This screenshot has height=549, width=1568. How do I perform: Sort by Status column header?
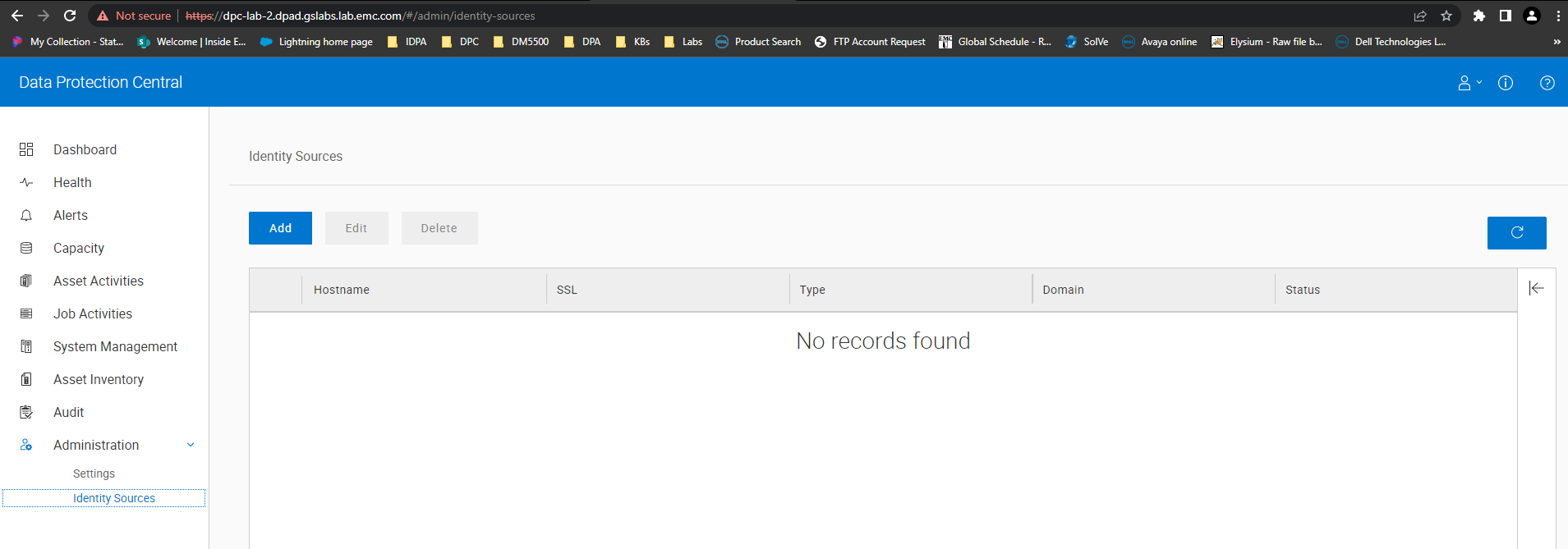(x=1303, y=290)
